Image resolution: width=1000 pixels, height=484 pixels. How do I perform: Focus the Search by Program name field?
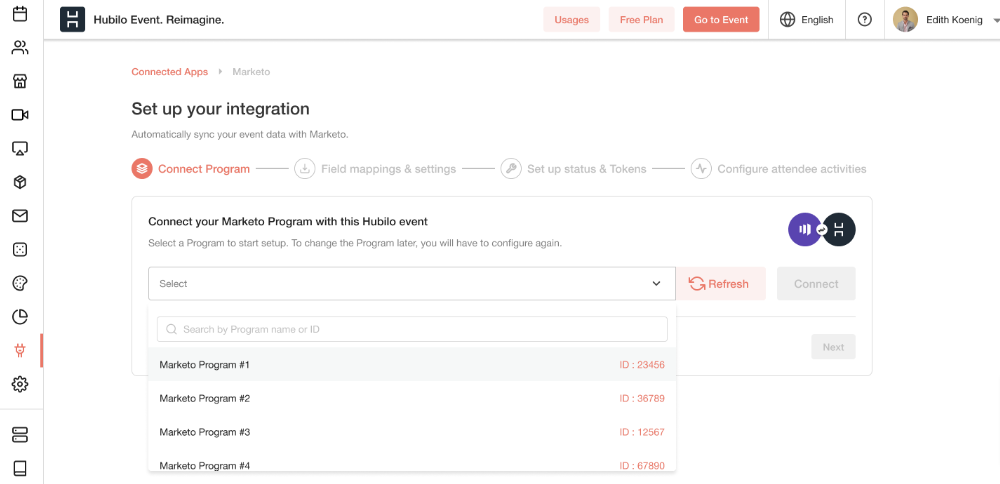tap(412, 329)
